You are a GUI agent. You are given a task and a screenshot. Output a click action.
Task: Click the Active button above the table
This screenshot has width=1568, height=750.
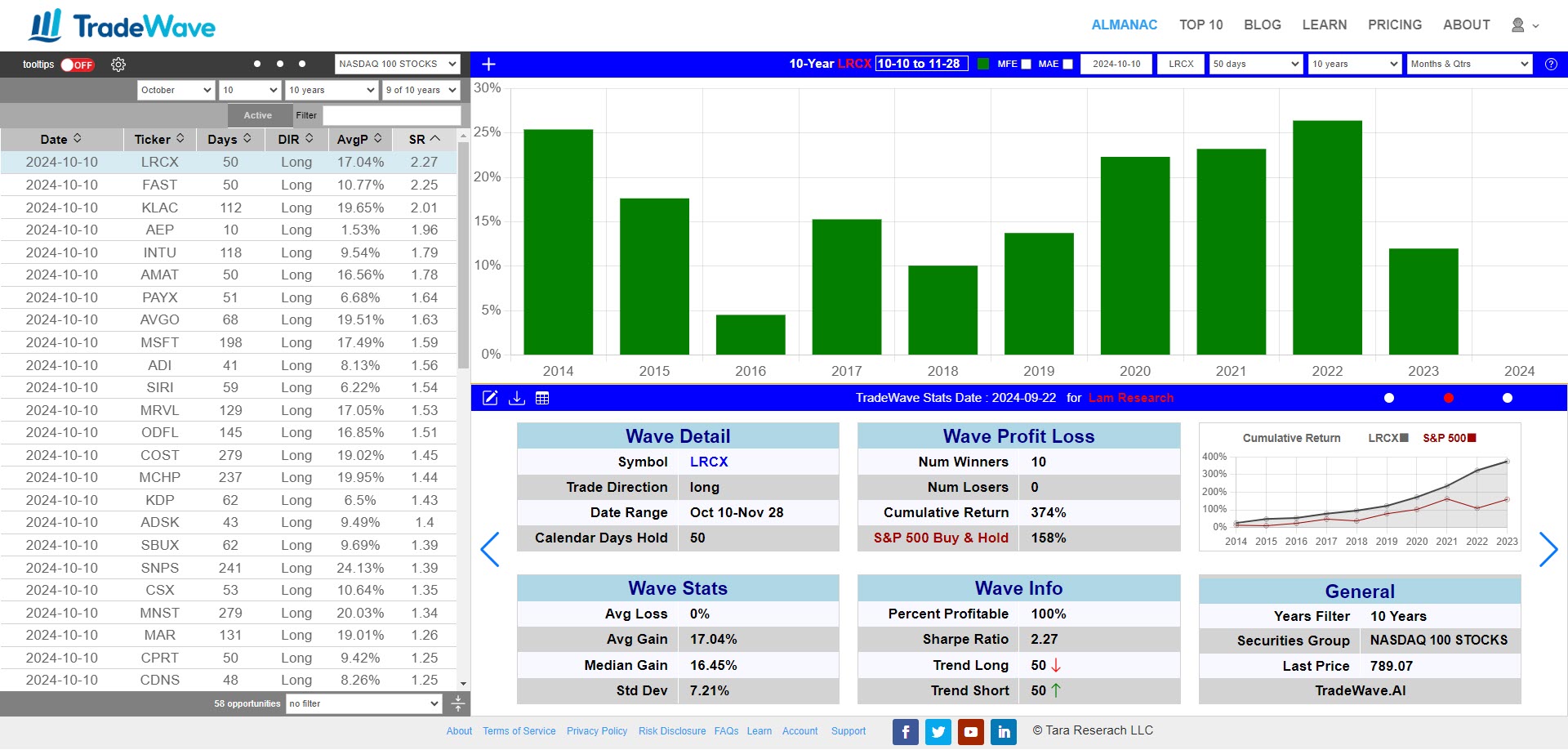(x=258, y=115)
